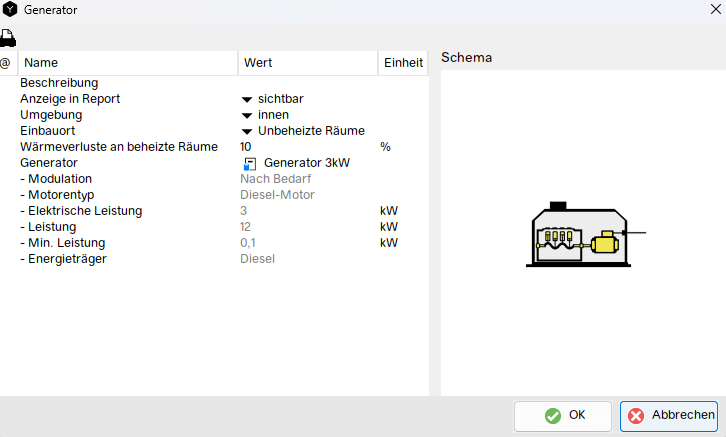Click the red X icon on Abbrechen
Screen dimensions: 726x437
click(x=637, y=416)
